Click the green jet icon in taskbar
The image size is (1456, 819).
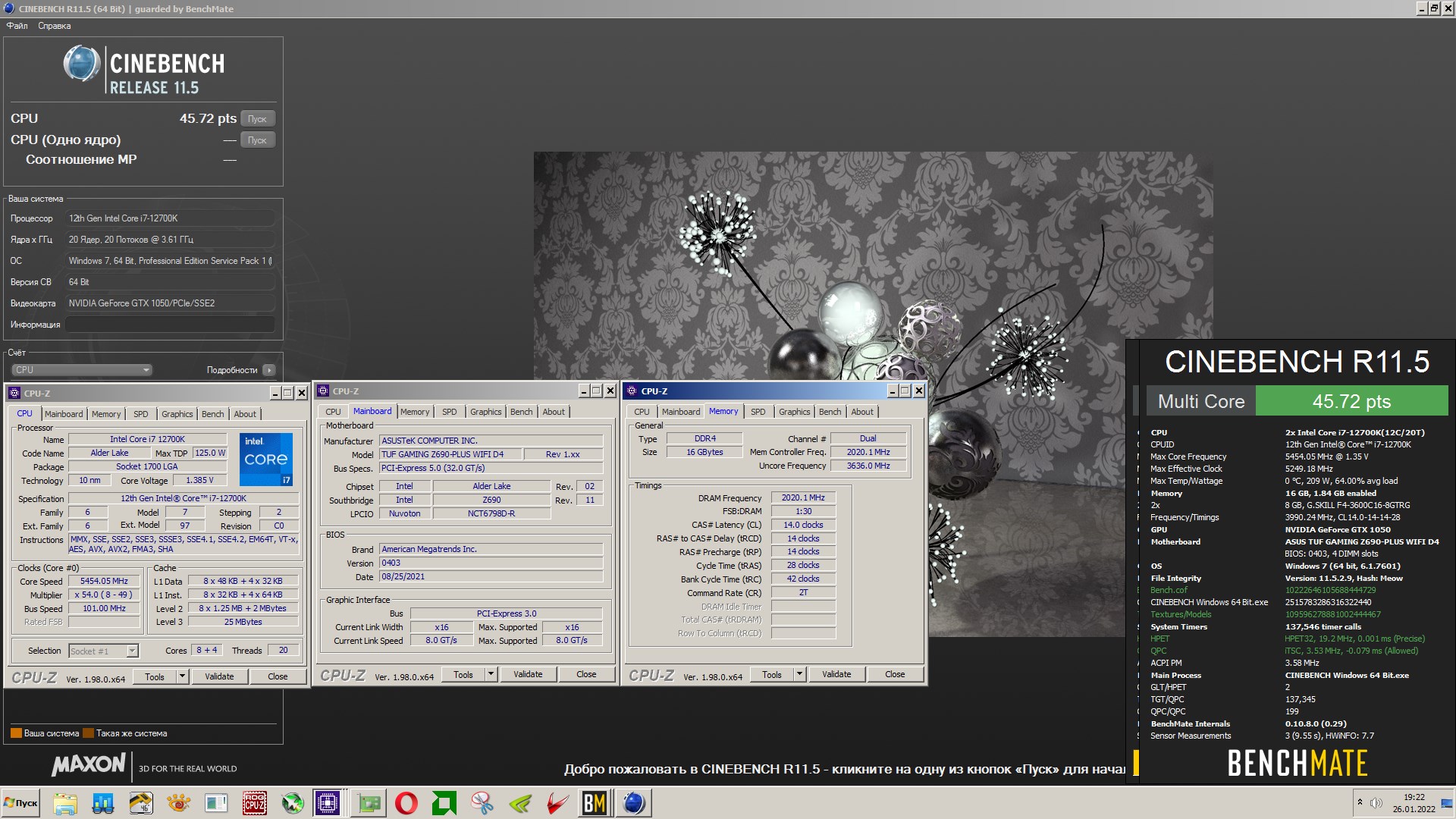click(x=293, y=803)
